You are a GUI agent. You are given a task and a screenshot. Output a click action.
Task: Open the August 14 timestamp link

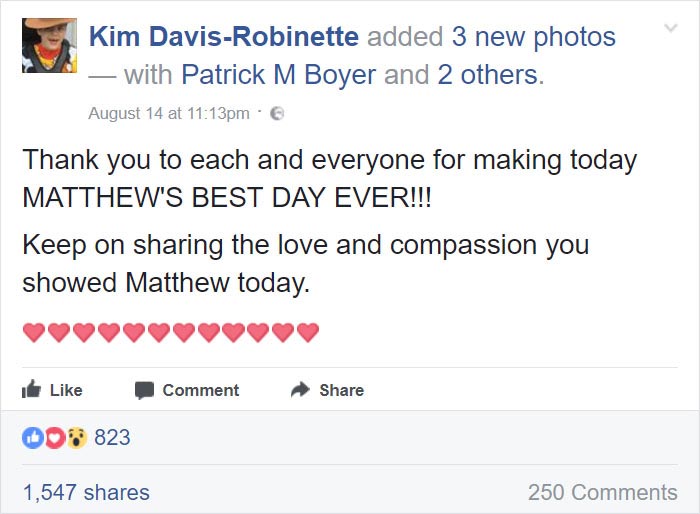coord(169,114)
